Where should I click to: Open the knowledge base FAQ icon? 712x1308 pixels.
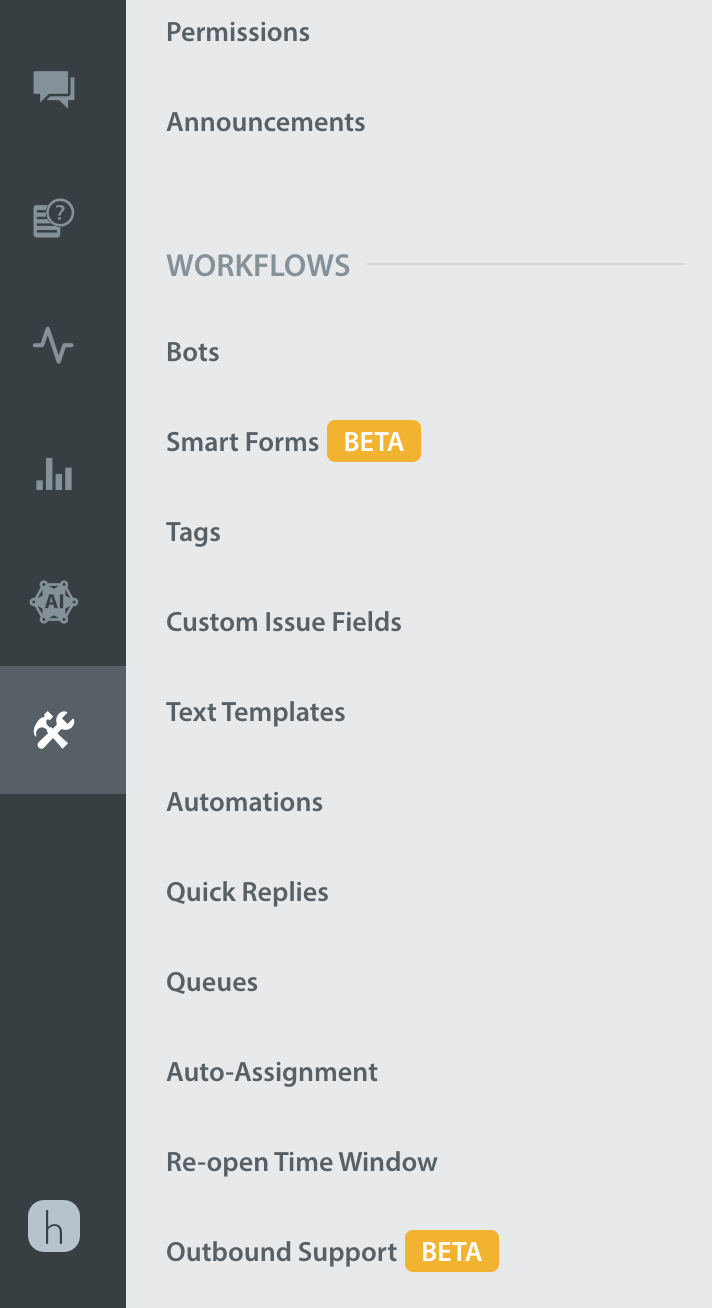(x=54, y=218)
